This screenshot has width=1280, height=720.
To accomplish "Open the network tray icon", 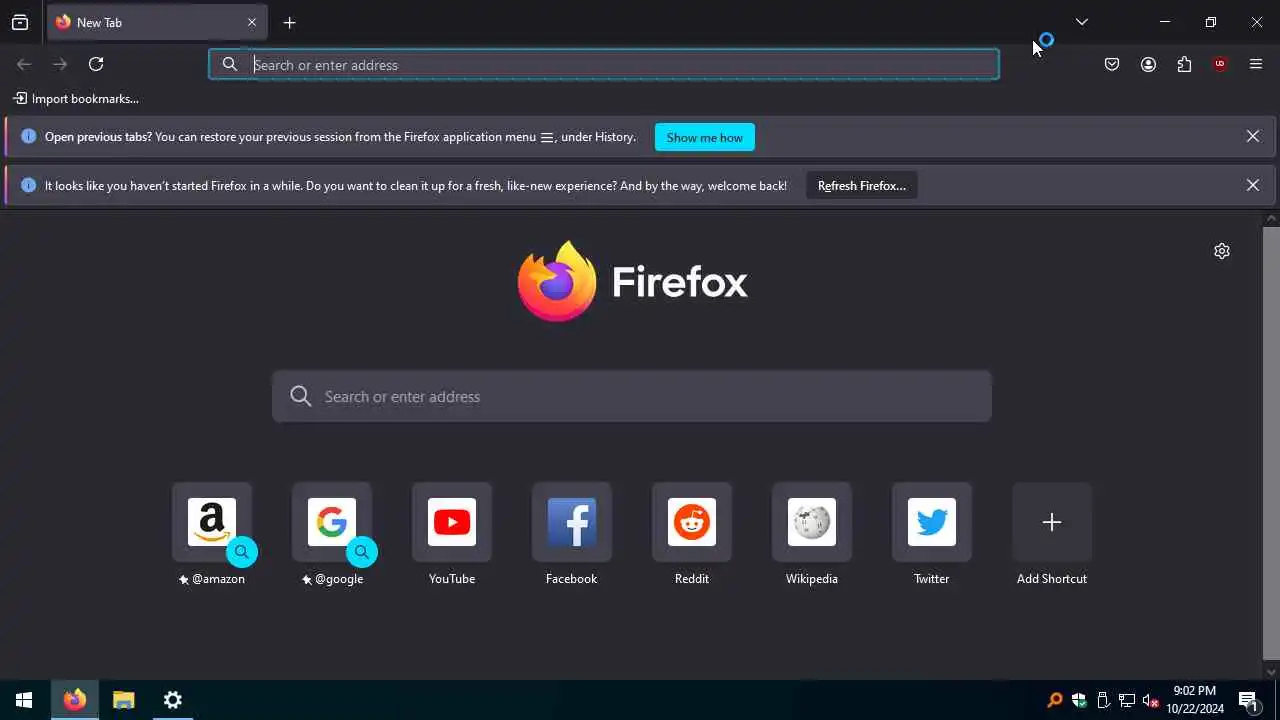I will click(x=1127, y=700).
